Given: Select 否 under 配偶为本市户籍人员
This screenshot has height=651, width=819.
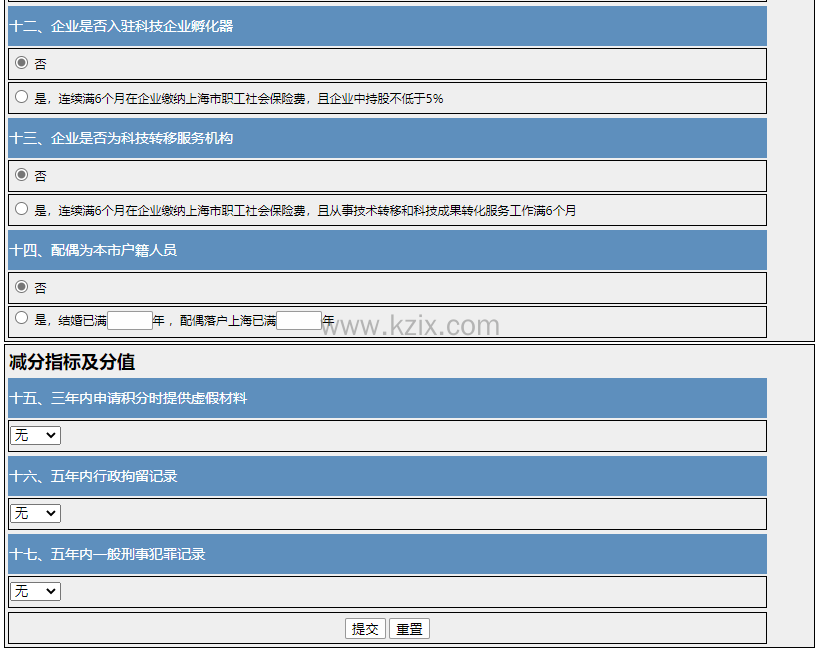Looking at the screenshot, I should (21, 287).
